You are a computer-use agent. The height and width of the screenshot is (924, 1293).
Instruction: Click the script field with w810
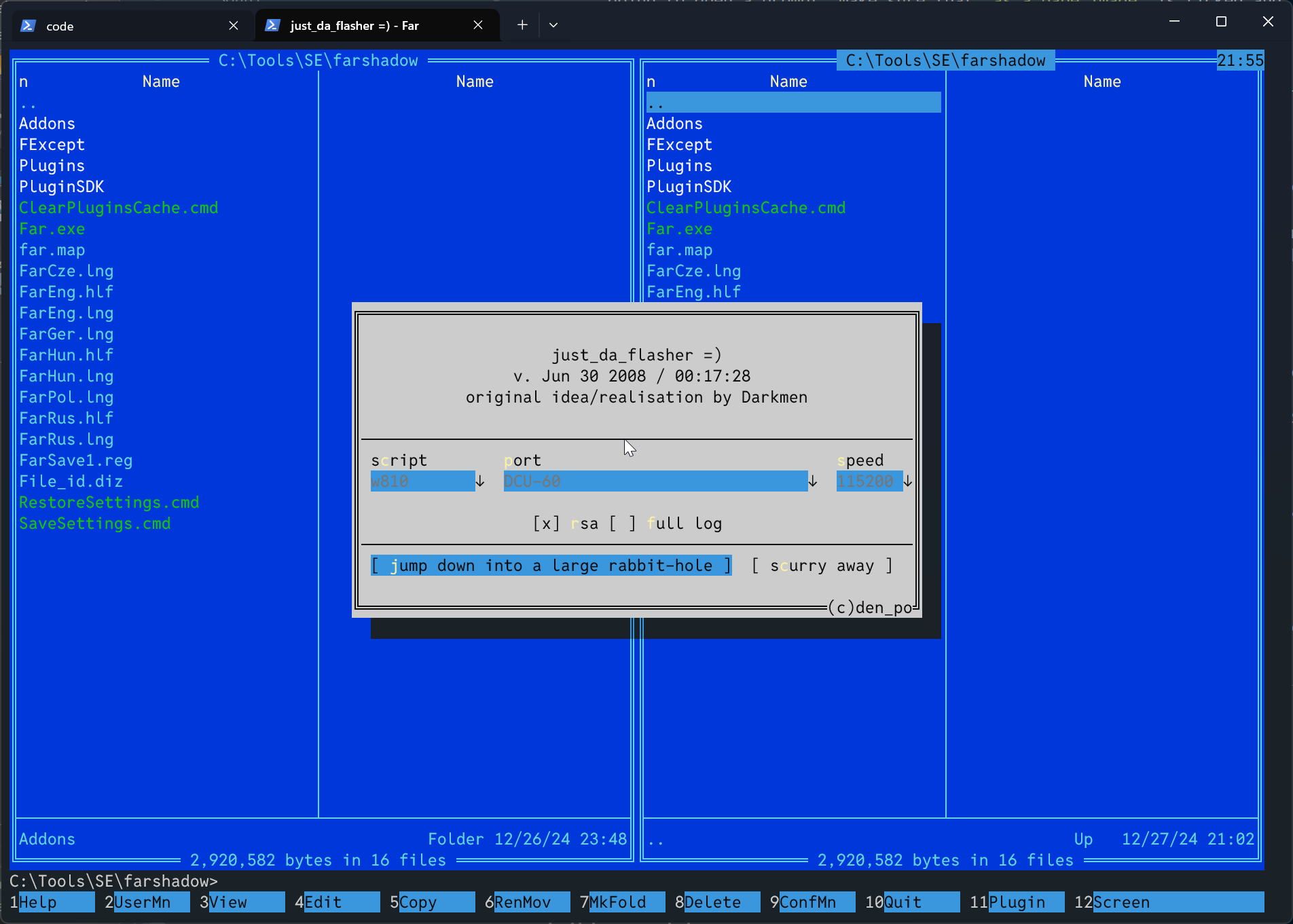pyautogui.click(x=422, y=481)
